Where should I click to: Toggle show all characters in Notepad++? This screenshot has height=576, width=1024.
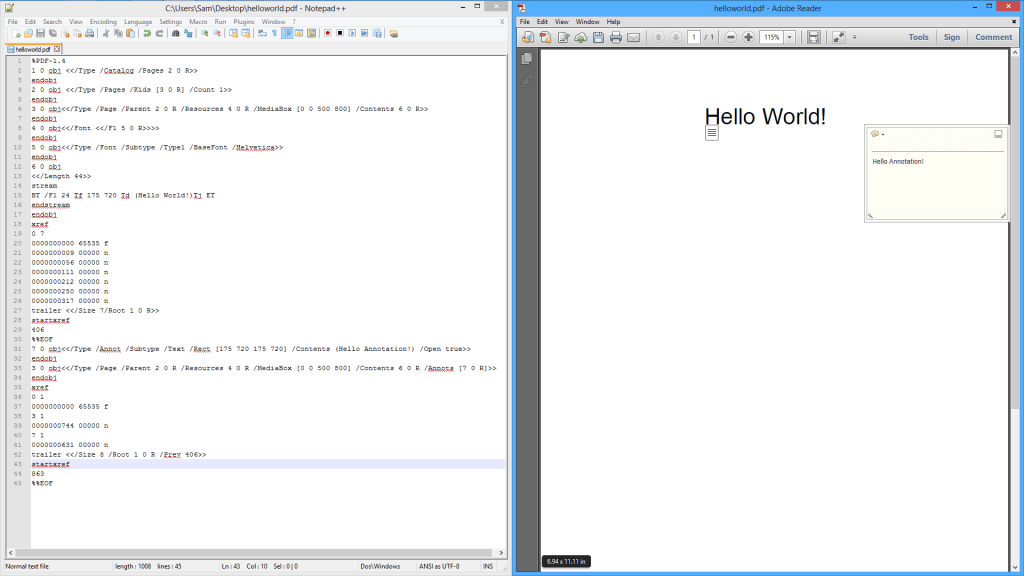[x=273, y=35]
